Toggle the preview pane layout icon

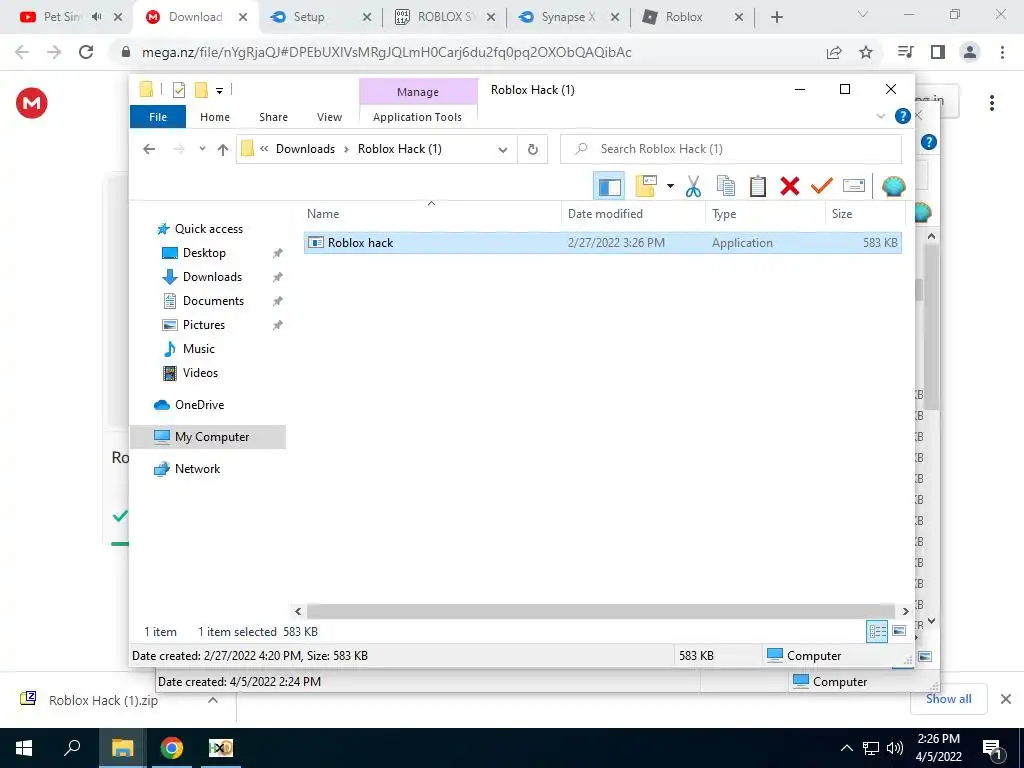click(609, 187)
